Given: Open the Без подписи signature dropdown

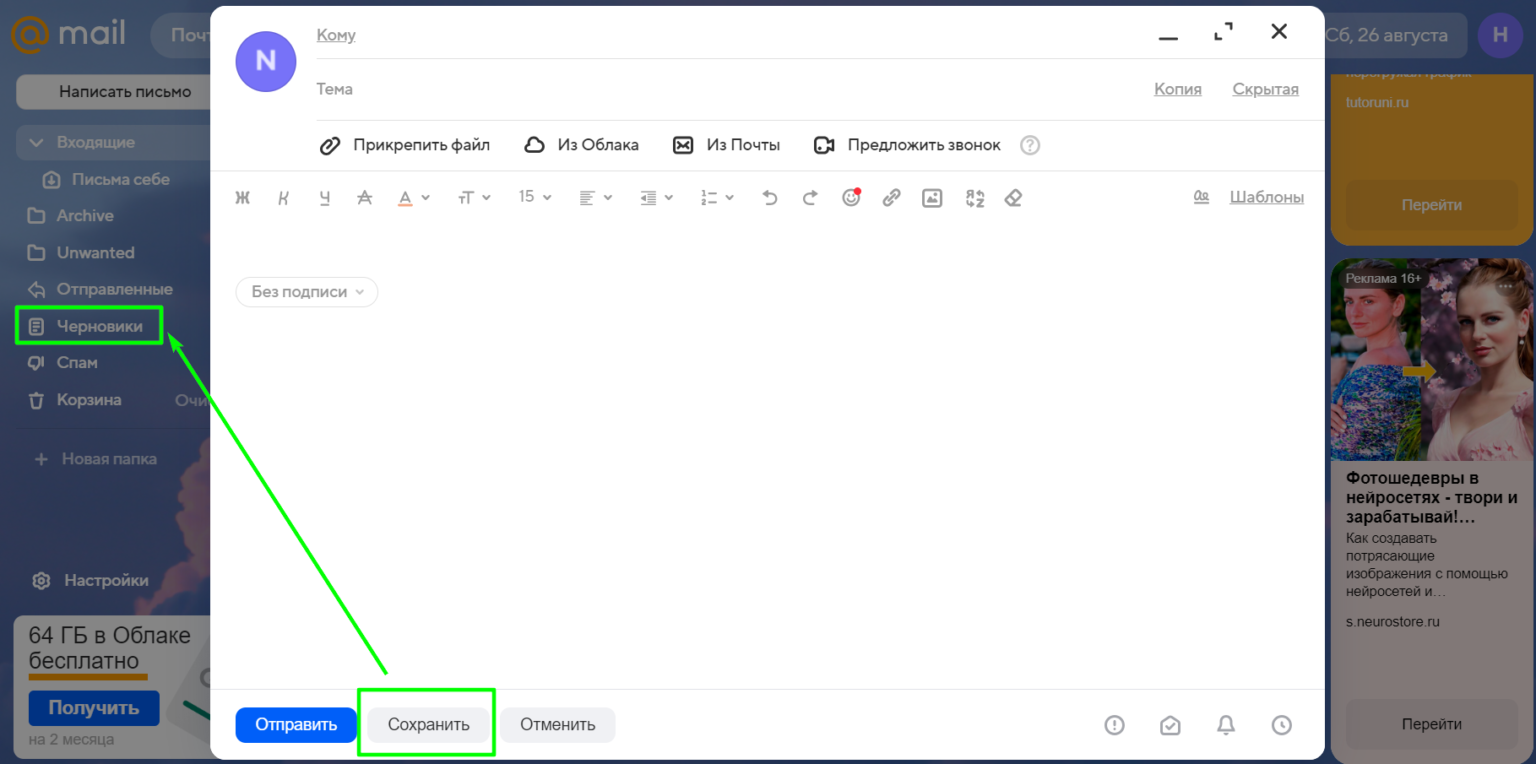Looking at the screenshot, I should point(307,292).
